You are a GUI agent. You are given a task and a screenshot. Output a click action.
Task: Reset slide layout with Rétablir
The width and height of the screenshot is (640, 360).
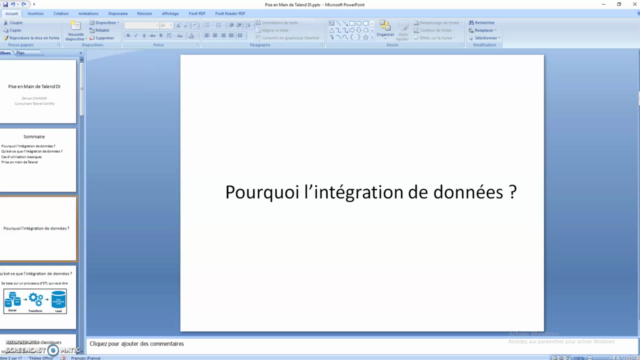point(100,30)
